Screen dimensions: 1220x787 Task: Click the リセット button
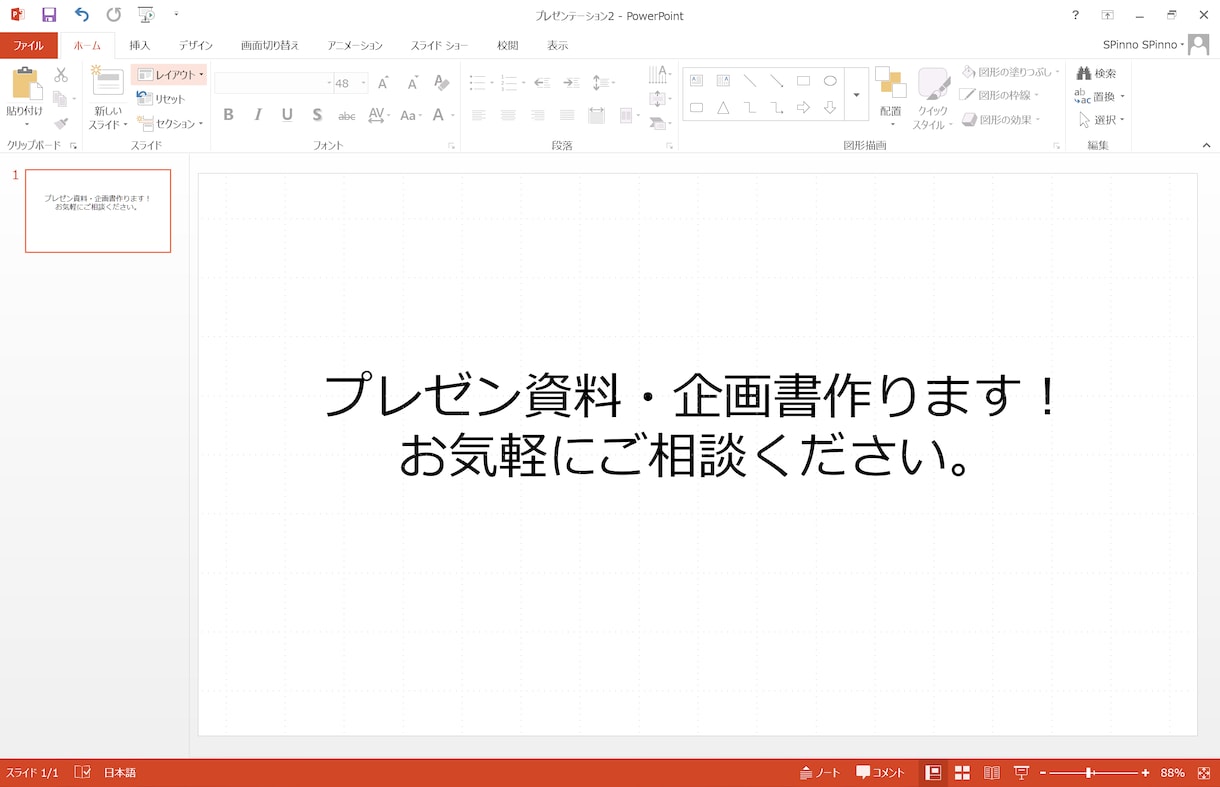[161, 99]
